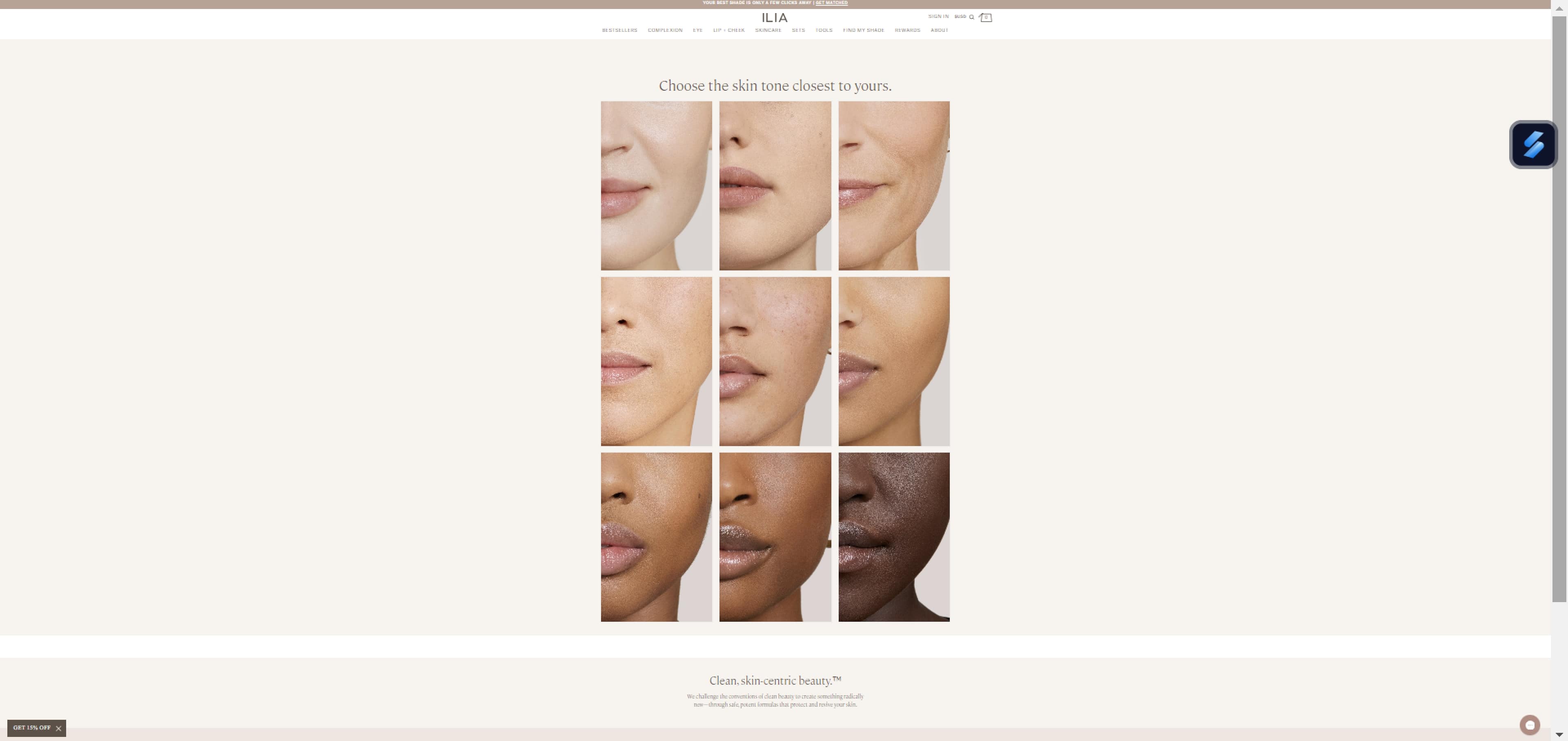The width and height of the screenshot is (1568, 741).
Task: Click the SIGN IN link
Action: (938, 16)
